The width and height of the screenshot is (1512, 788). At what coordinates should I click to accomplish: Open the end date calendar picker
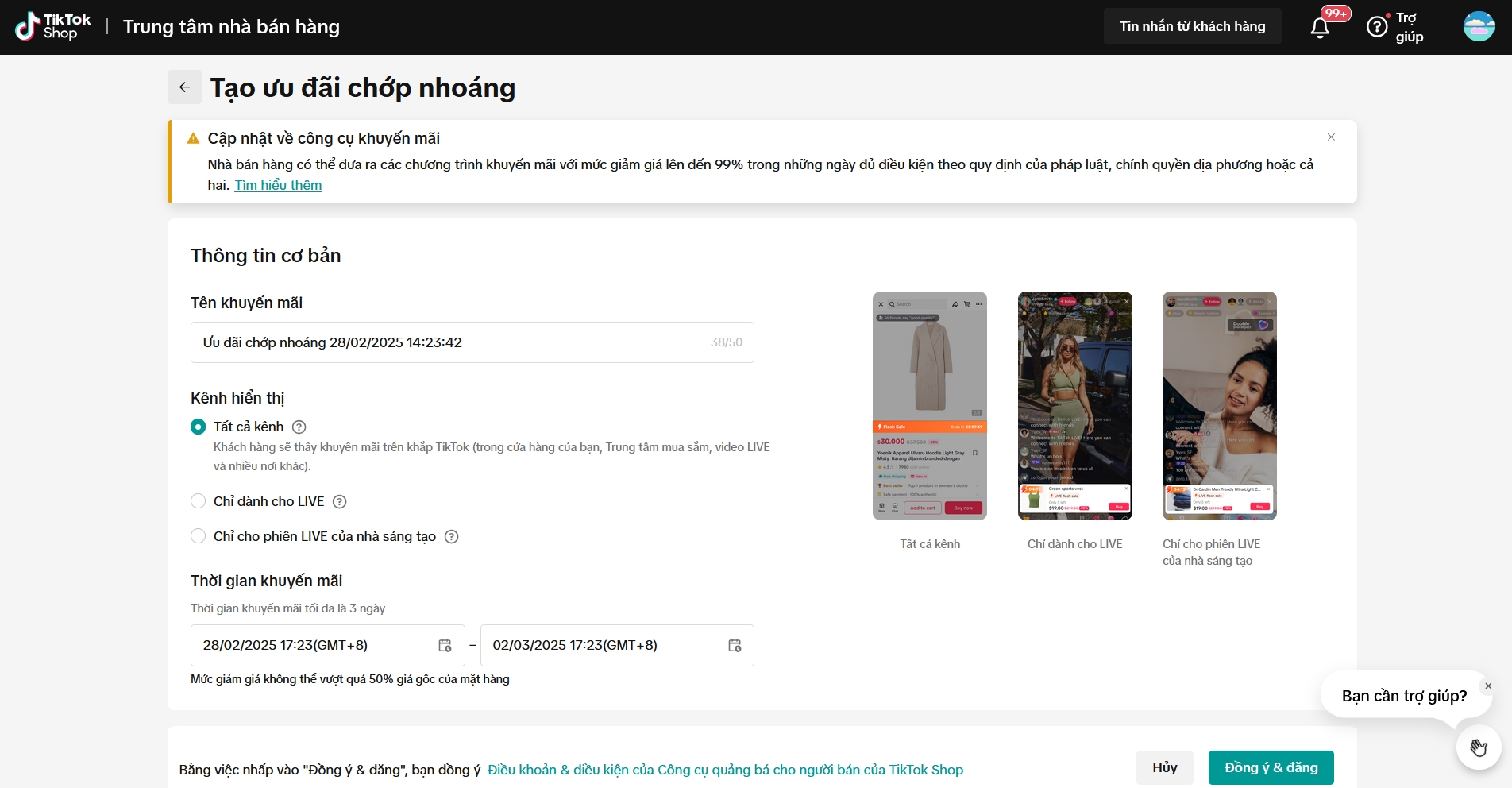click(735, 646)
